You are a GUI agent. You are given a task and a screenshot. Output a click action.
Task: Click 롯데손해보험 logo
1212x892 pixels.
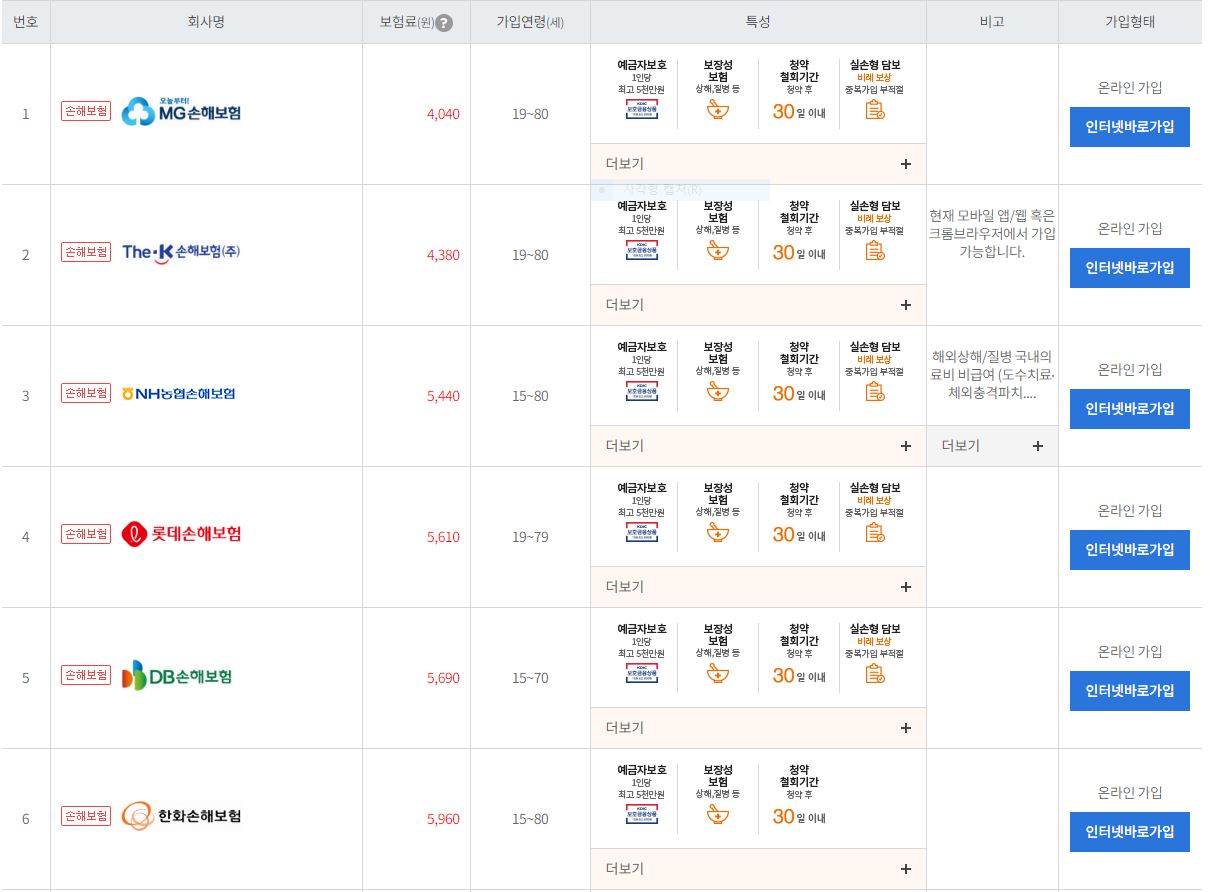click(x=181, y=534)
